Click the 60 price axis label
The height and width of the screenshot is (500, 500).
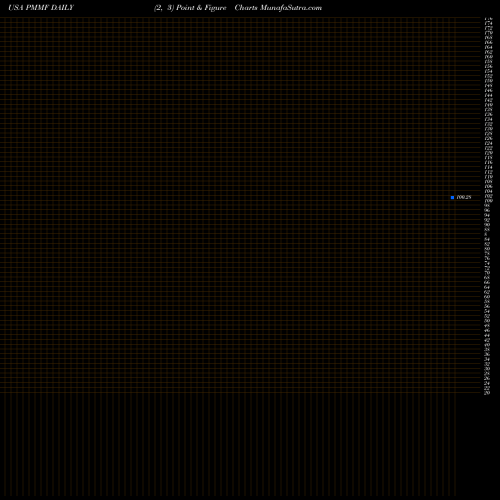tap(487, 297)
